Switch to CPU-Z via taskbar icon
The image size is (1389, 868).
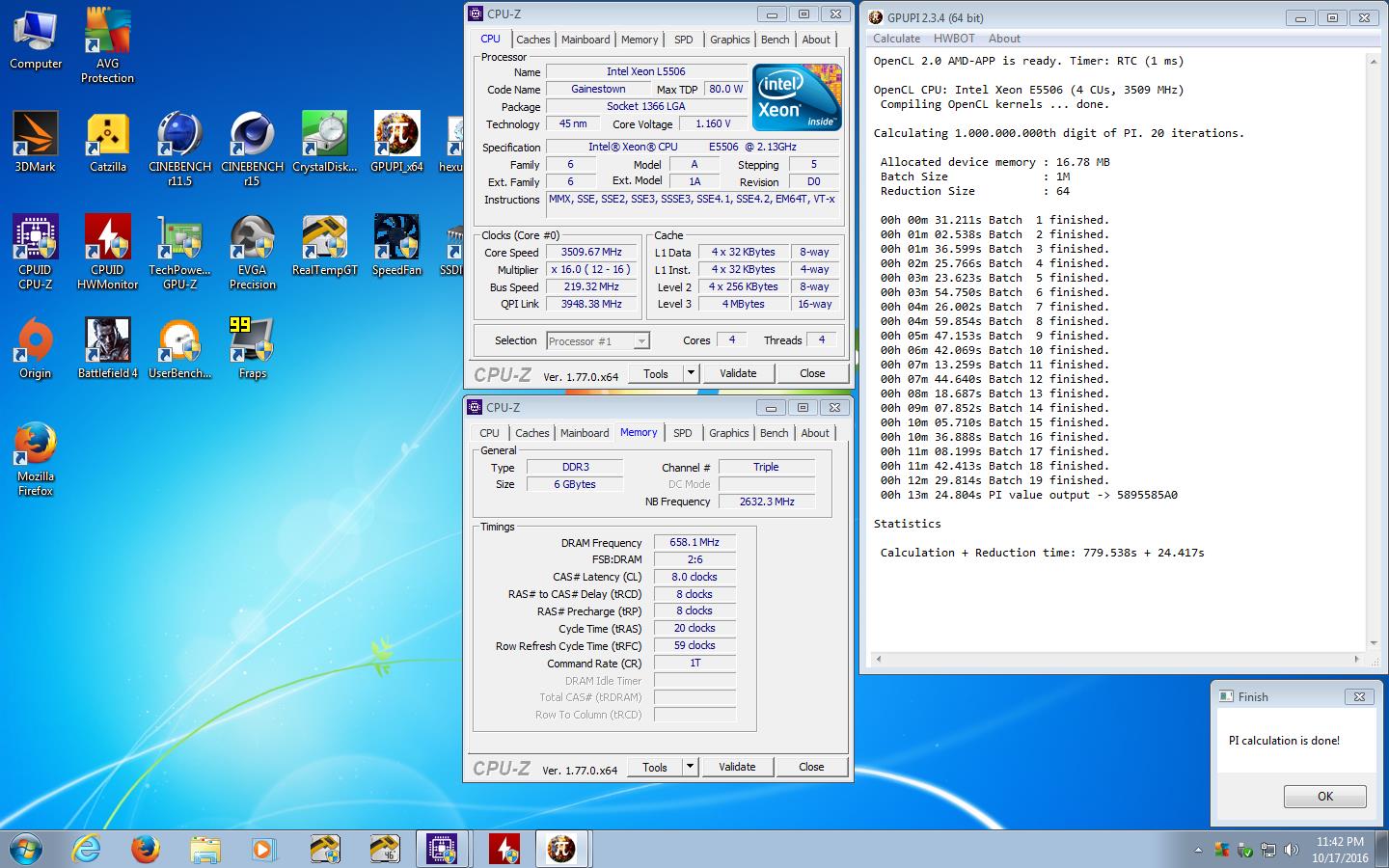[x=443, y=849]
